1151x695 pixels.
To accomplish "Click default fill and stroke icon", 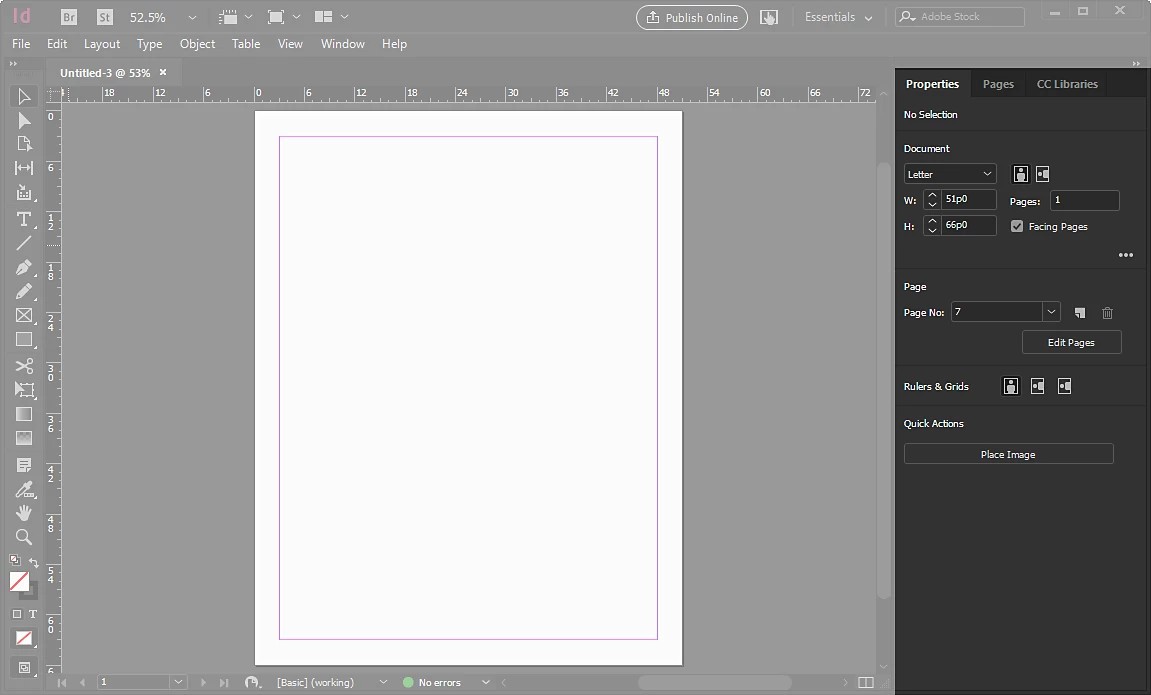I will [15, 560].
